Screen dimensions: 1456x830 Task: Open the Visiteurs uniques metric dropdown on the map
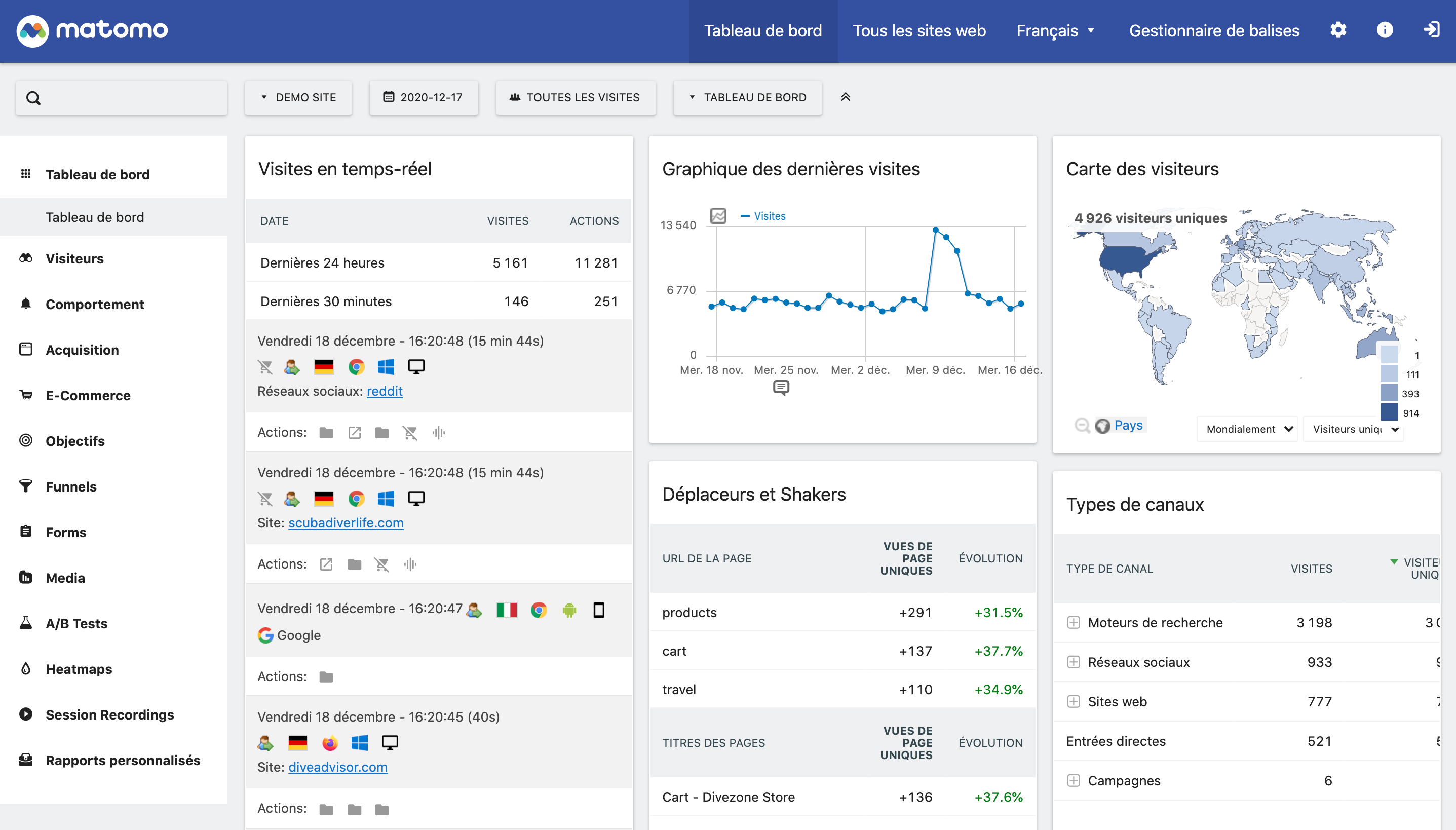pyautogui.click(x=1354, y=429)
